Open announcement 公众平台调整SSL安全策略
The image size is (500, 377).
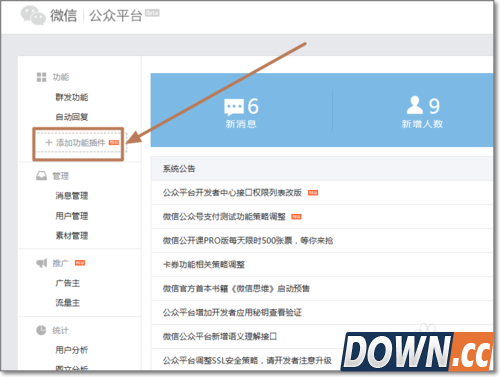[247, 361]
